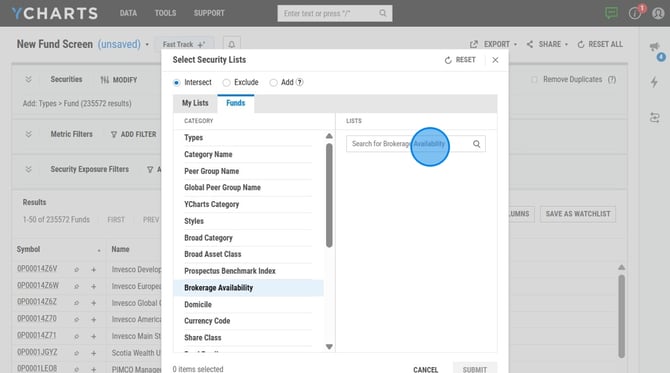Select the Prospectus Benchmark Index category
Screen dimensions: 670x373
pyautogui.click(x=248, y=271)
